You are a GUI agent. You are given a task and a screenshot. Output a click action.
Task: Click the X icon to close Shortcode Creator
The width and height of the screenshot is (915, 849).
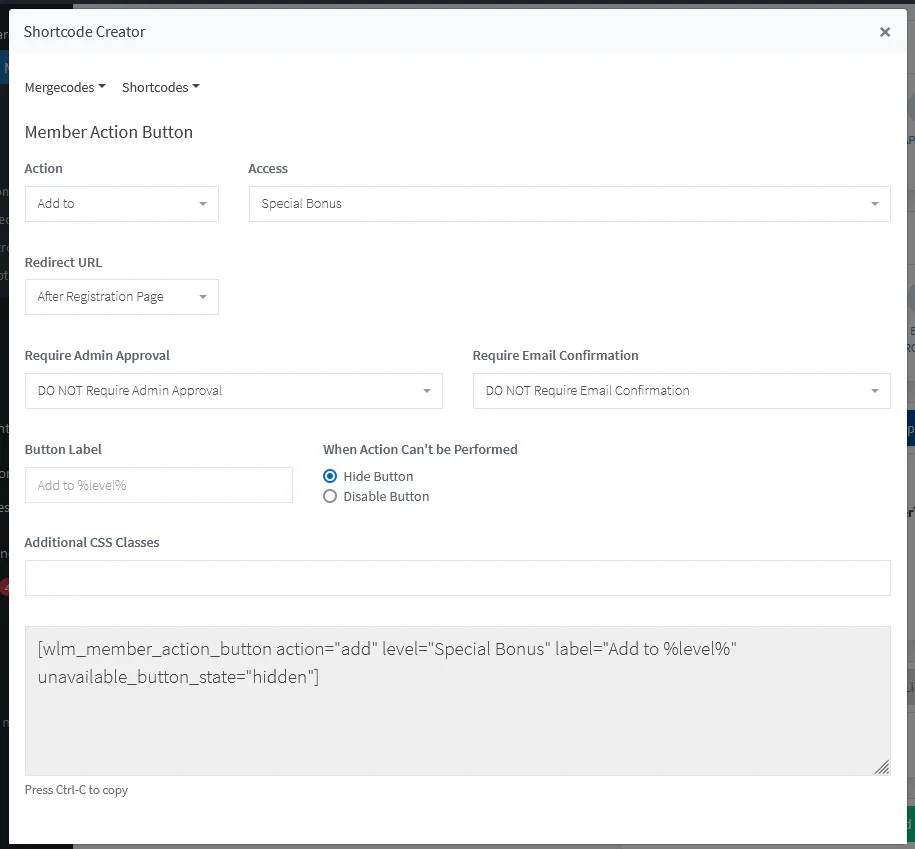pyautogui.click(x=885, y=31)
